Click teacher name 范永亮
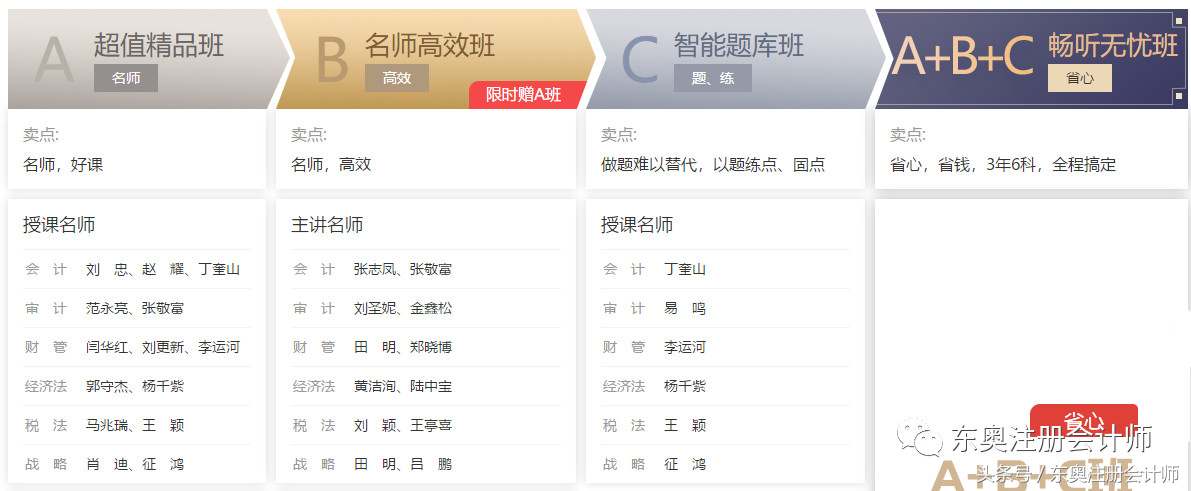1191x491 pixels. (x=107, y=309)
